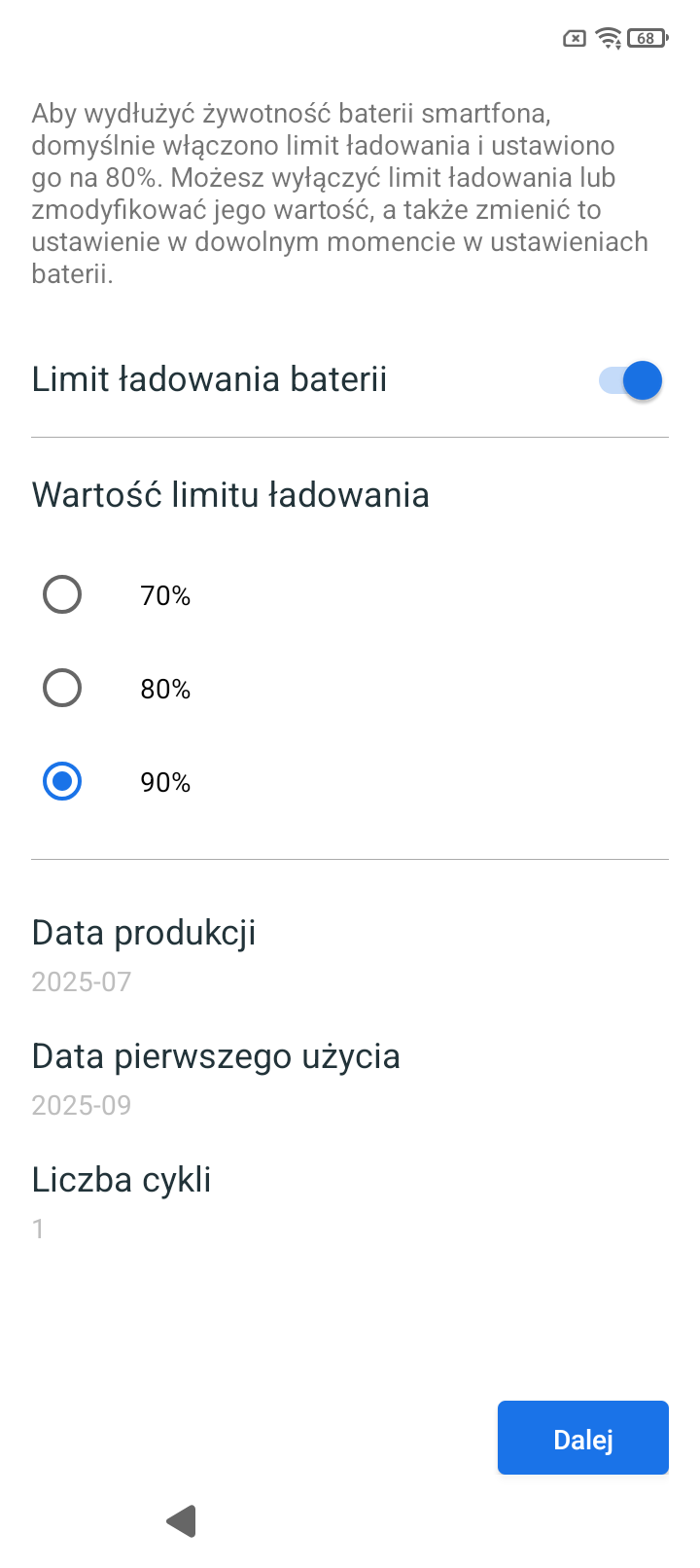Tap the no-SIM status icon
The width and height of the screenshot is (700, 1568).
pyautogui.click(x=575, y=39)
